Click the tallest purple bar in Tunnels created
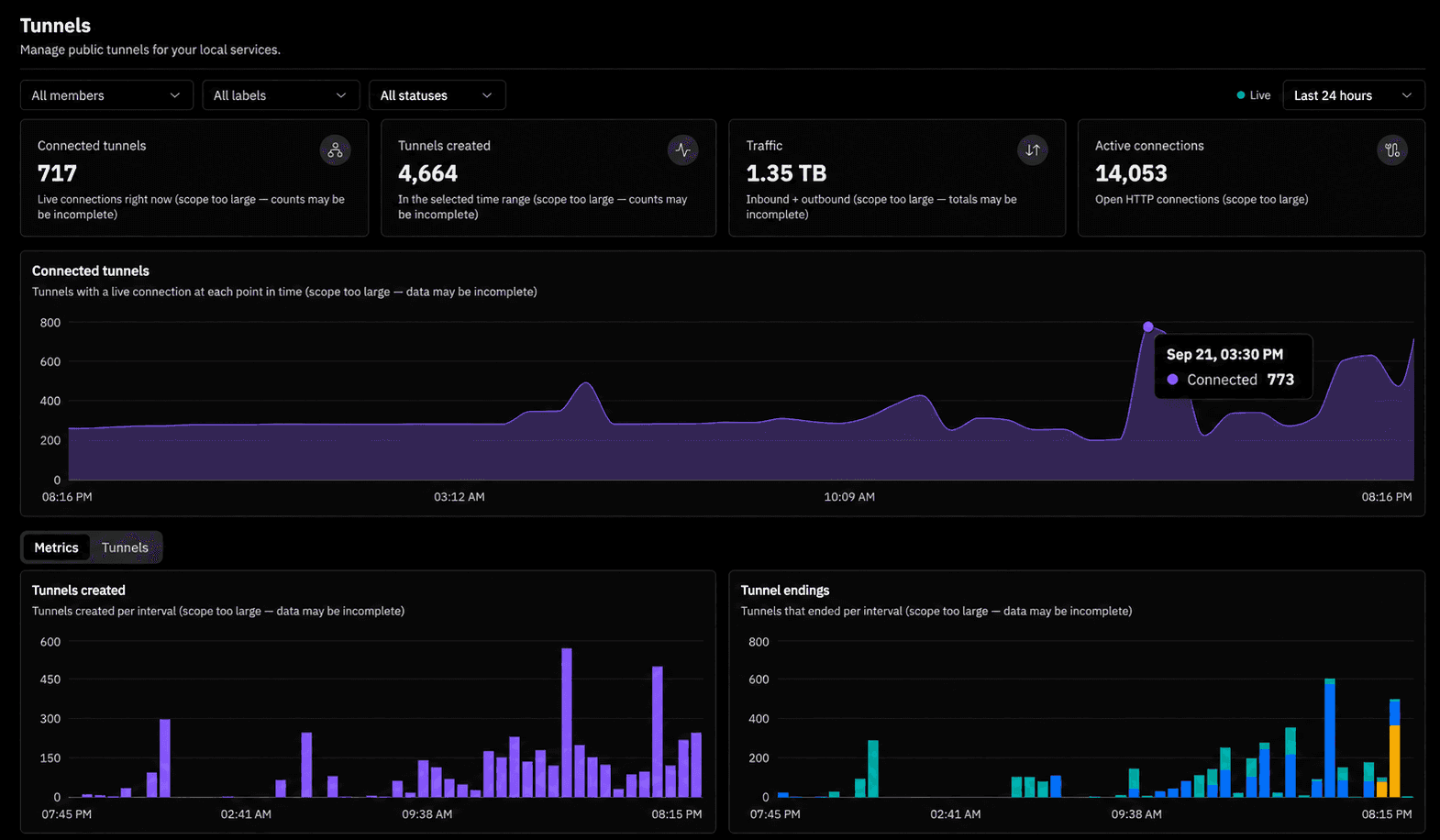Viewport: 1440px width, 840px height. point(567,723)
